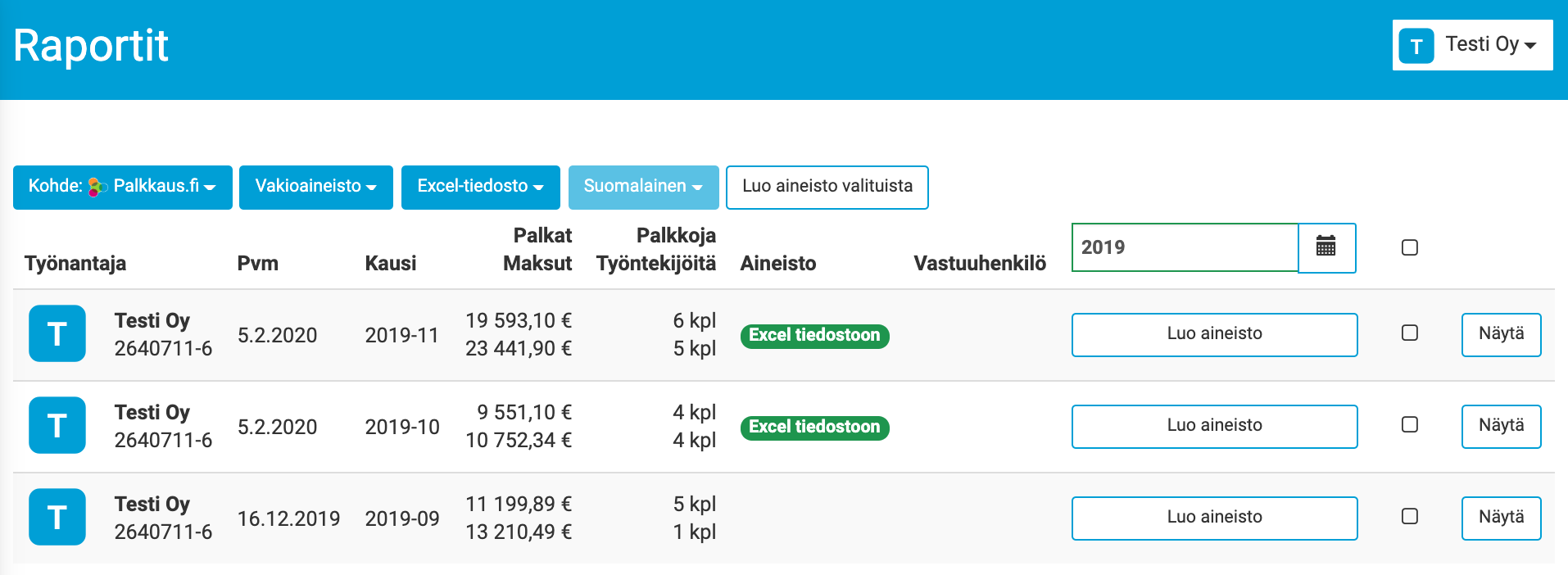Click Luo aineisto for the 2019-09 row
This screenshot has height=575, width=1568.
[1213, 518]
